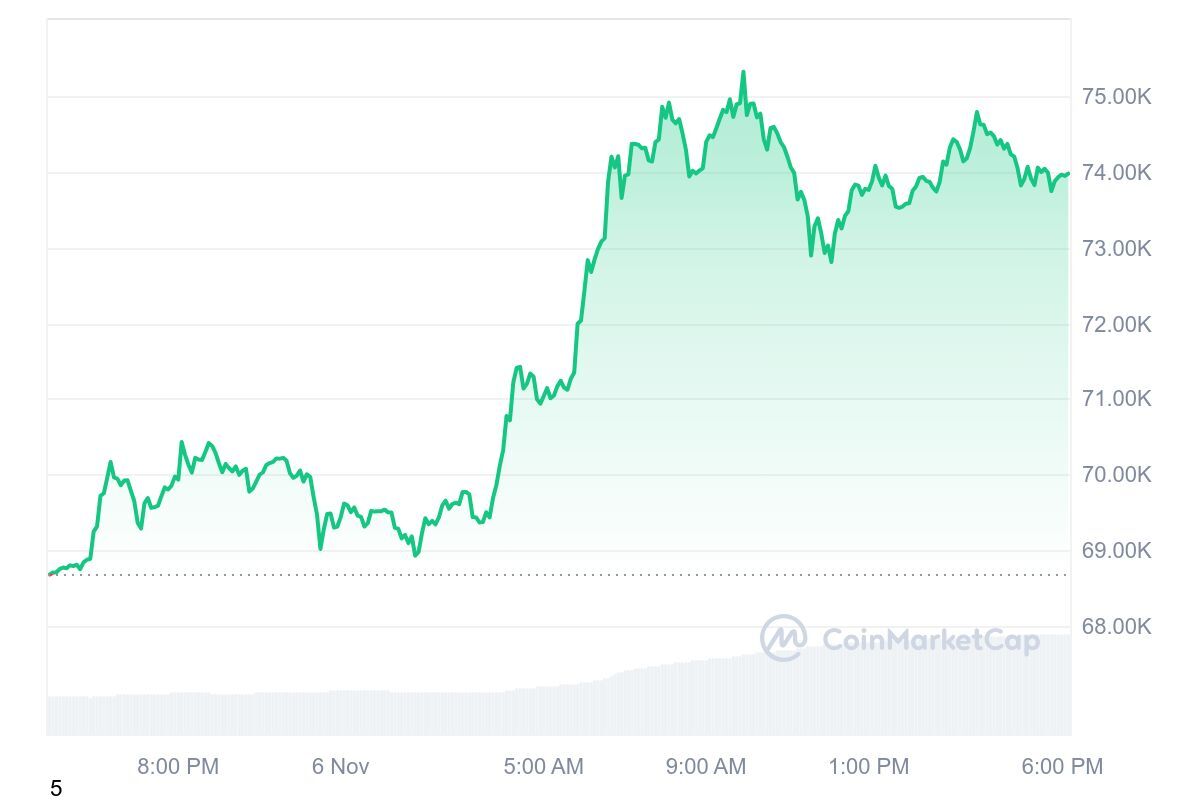Click the highest peak of the price line
The height and width of the screenshot is (800, 1200).
pyautogui.click(x=743, y=73)
